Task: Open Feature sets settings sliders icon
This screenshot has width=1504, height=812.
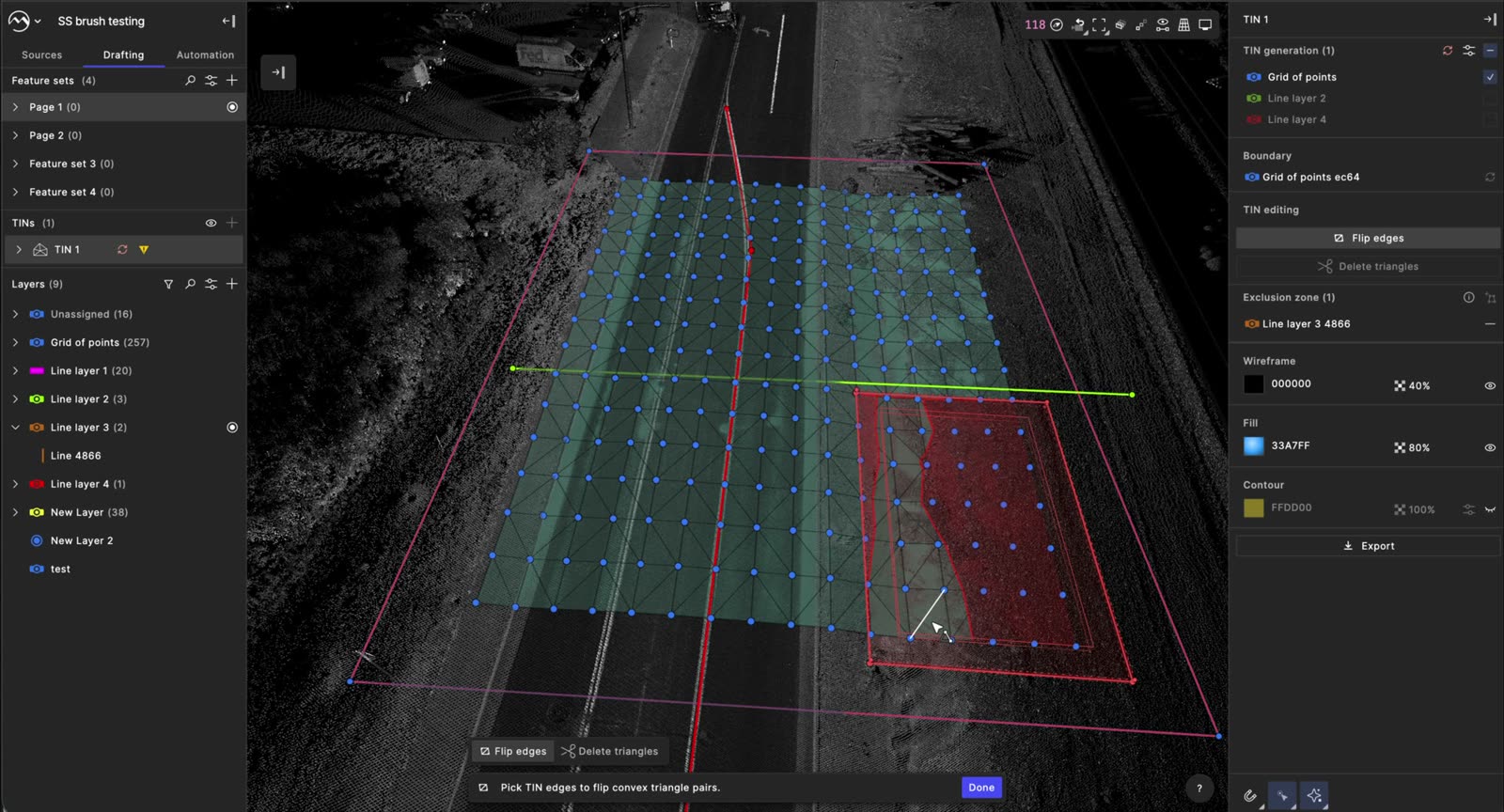Action: (211, 81)
